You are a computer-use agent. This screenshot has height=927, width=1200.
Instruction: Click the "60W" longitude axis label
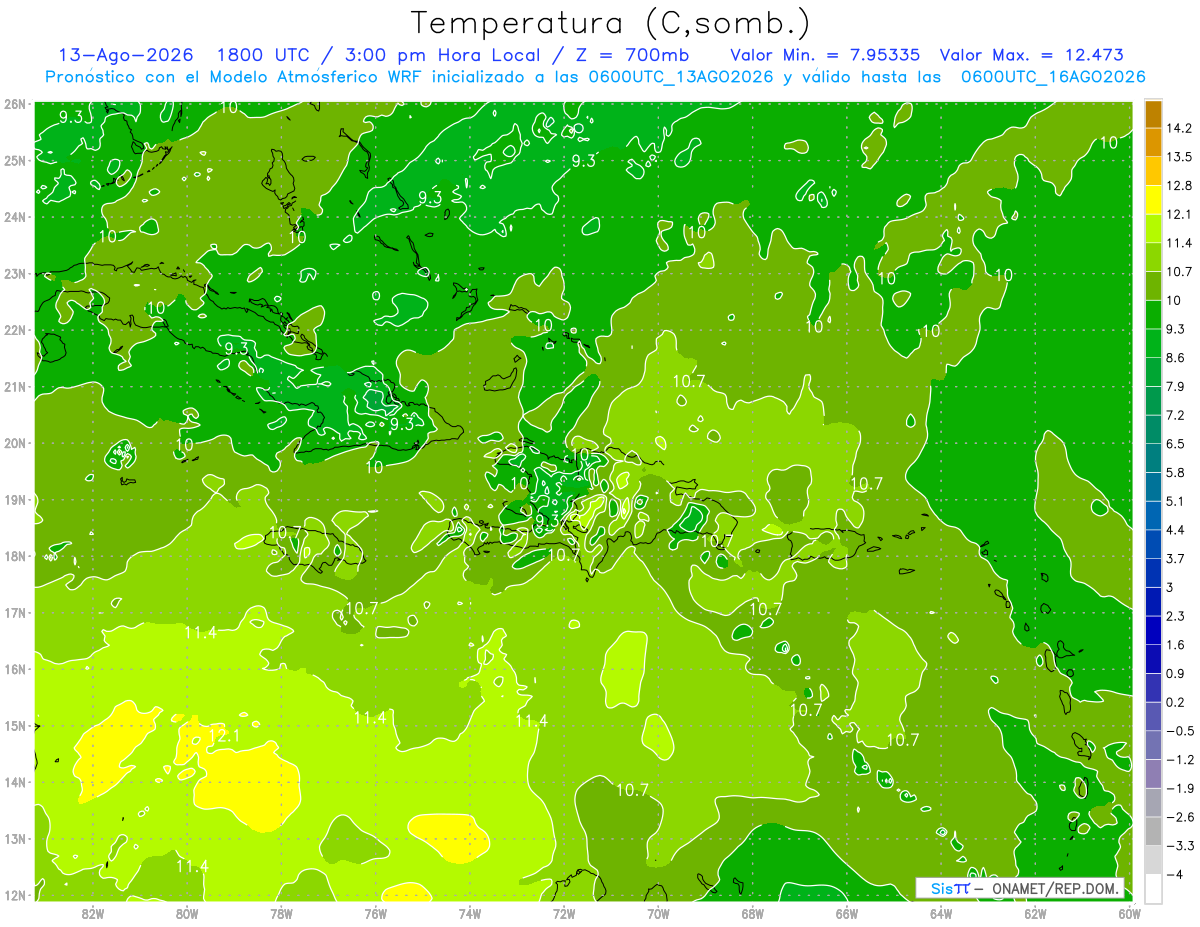(1130, 913)
